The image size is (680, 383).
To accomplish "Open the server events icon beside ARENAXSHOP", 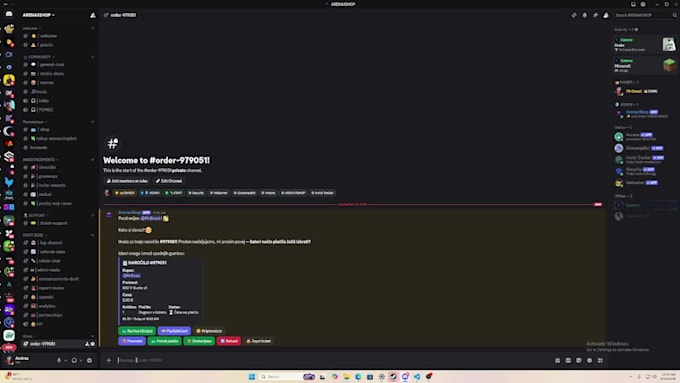I will point(93,15).
